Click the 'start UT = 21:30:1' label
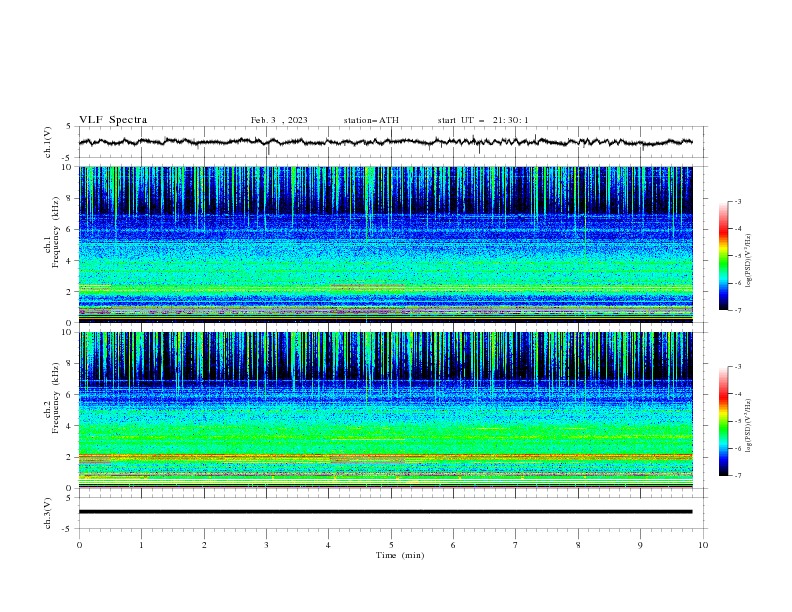The width and height of the screenshot is (792, 612). pos(483,120)
